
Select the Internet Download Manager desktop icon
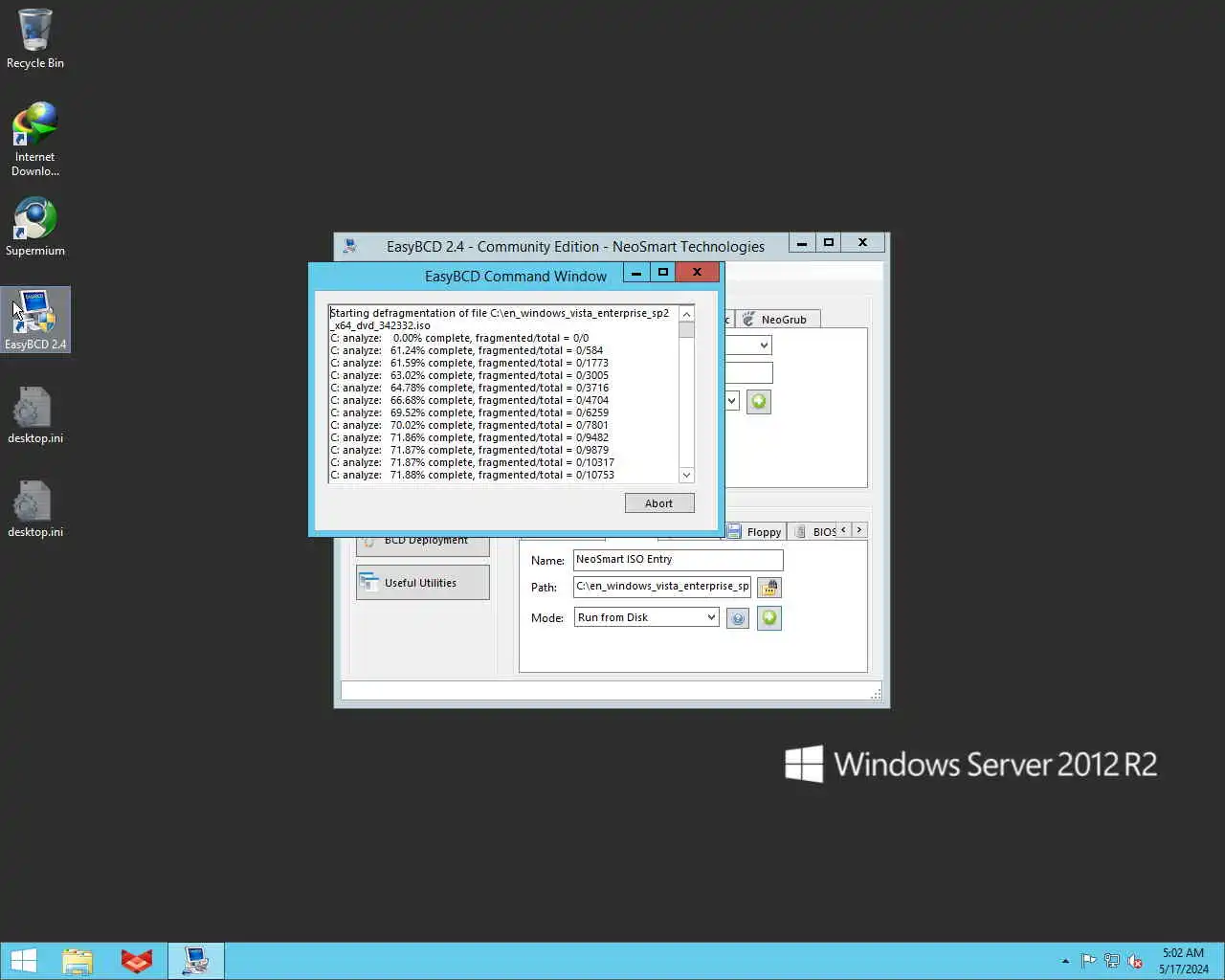35,140
